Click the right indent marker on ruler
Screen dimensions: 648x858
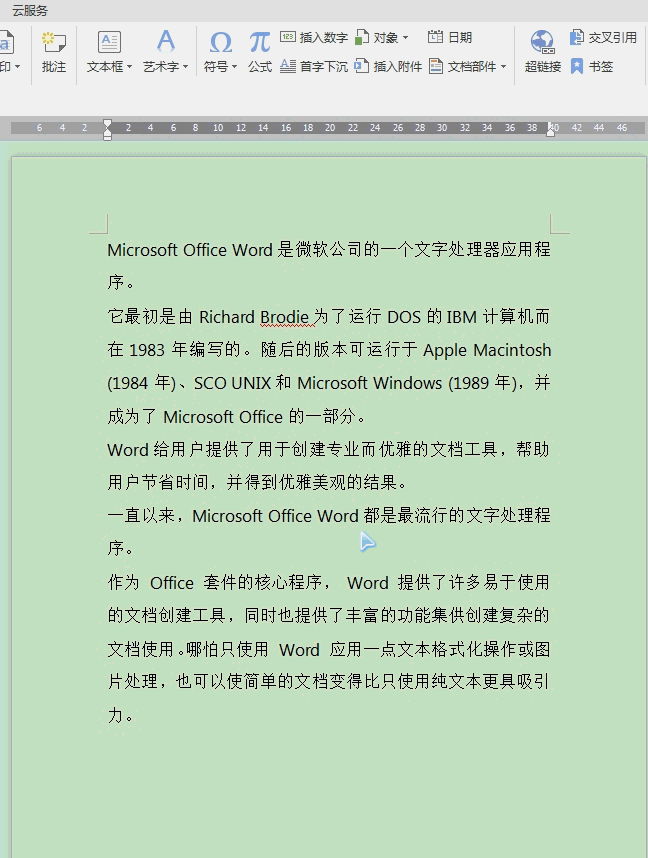pos(551,132)
